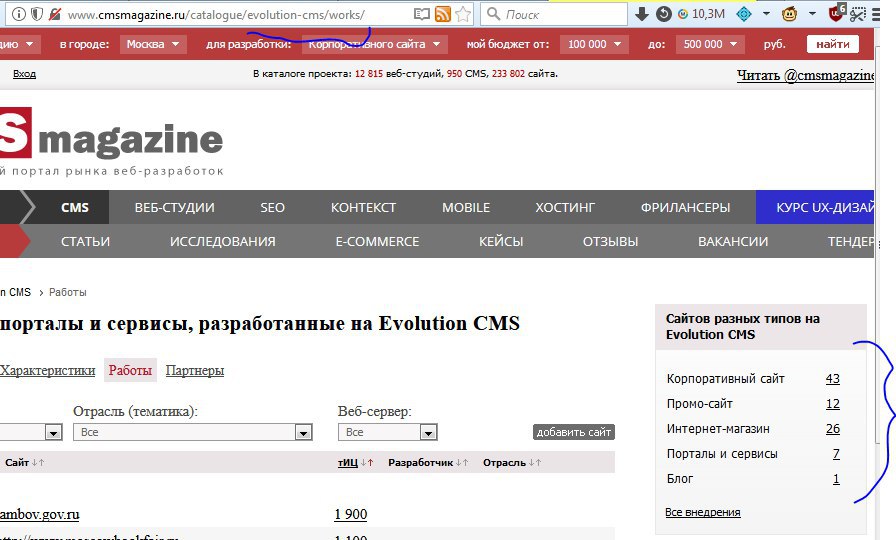896x540 pixels.
Task: Go to СТАТЬИ submenu item
Action: pos(85,241)
